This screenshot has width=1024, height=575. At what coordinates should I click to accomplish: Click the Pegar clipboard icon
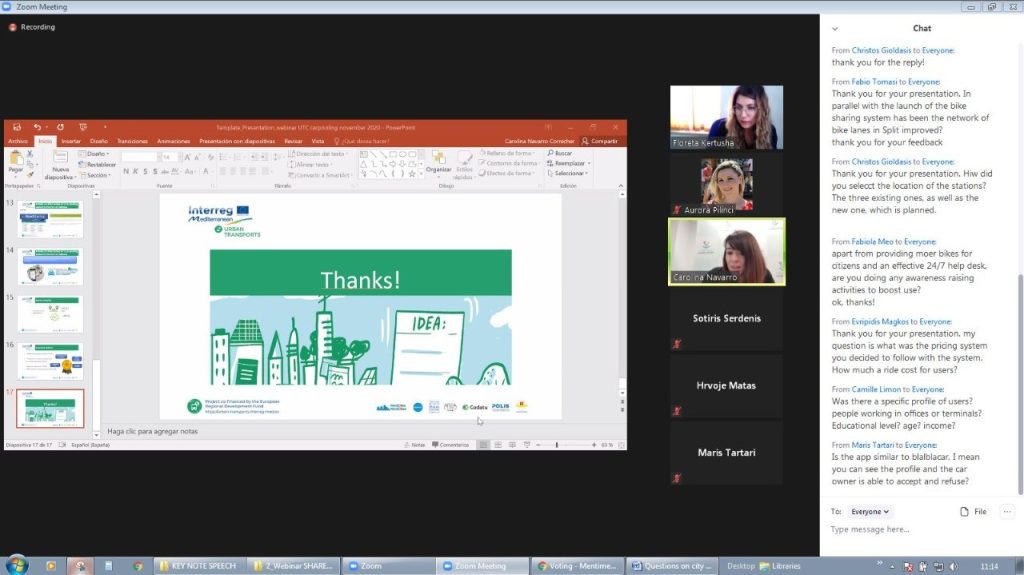coord(15,162)
